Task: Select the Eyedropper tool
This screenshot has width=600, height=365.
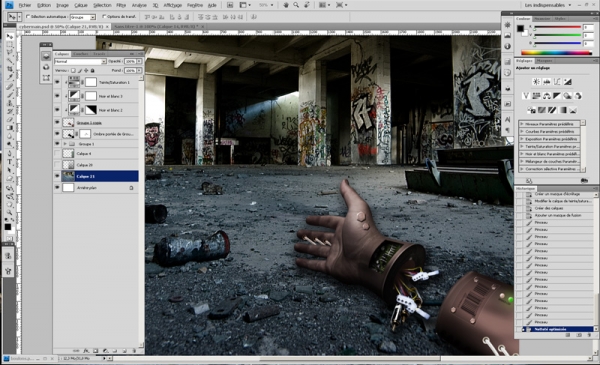Action: pyautogui.click(x=10, y=77)
